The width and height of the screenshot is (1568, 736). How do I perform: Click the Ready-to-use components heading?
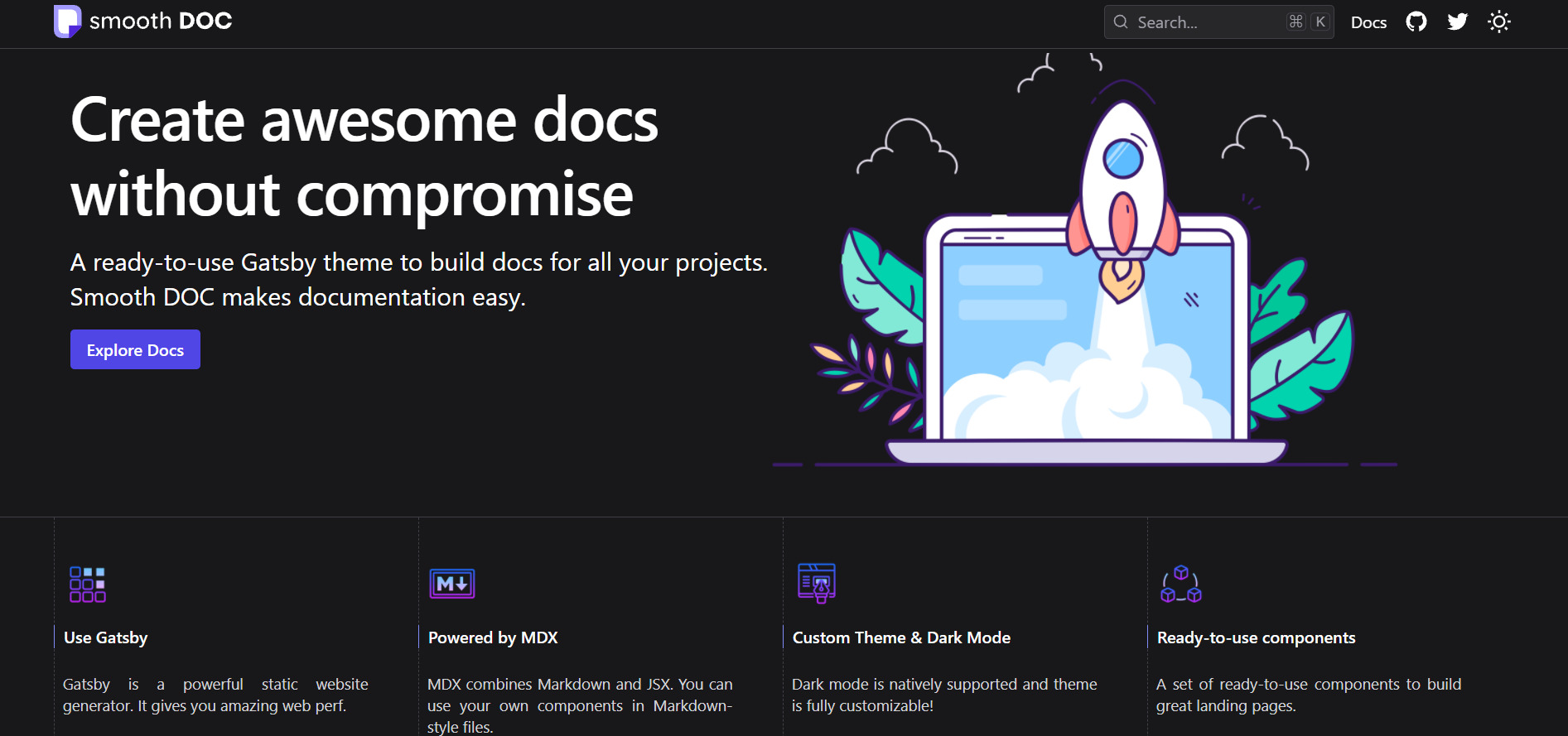1256,637
